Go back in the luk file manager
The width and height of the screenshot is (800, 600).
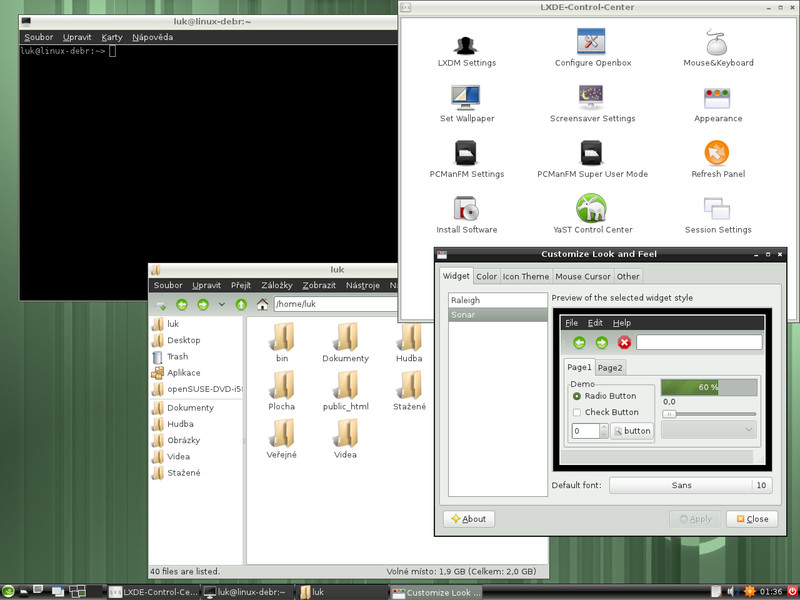[182, 305]
